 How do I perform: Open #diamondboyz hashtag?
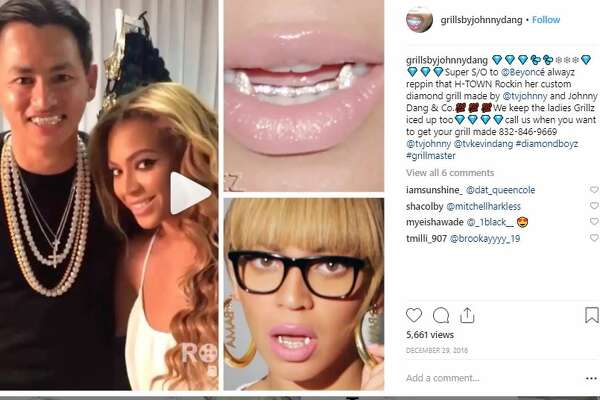pyautogui.click(x=547, y=144)
